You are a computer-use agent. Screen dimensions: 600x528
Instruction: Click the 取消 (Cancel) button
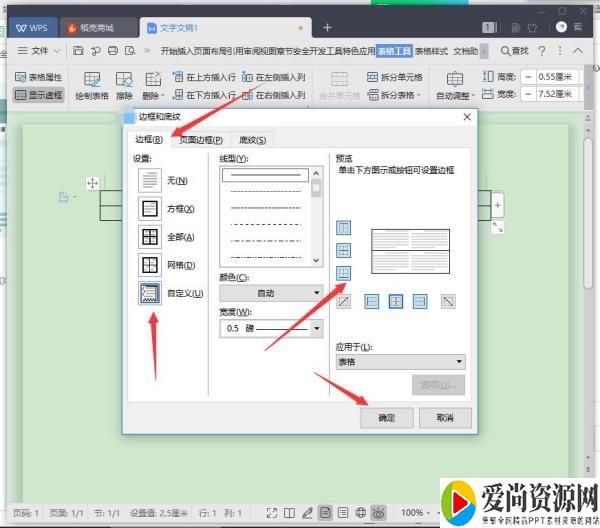click(445, 417)
